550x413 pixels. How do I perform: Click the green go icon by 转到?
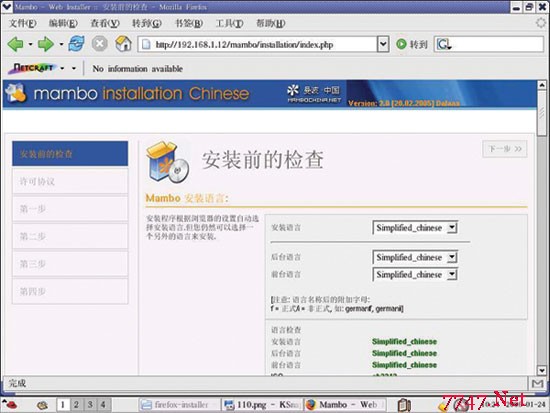click(401, 44)
